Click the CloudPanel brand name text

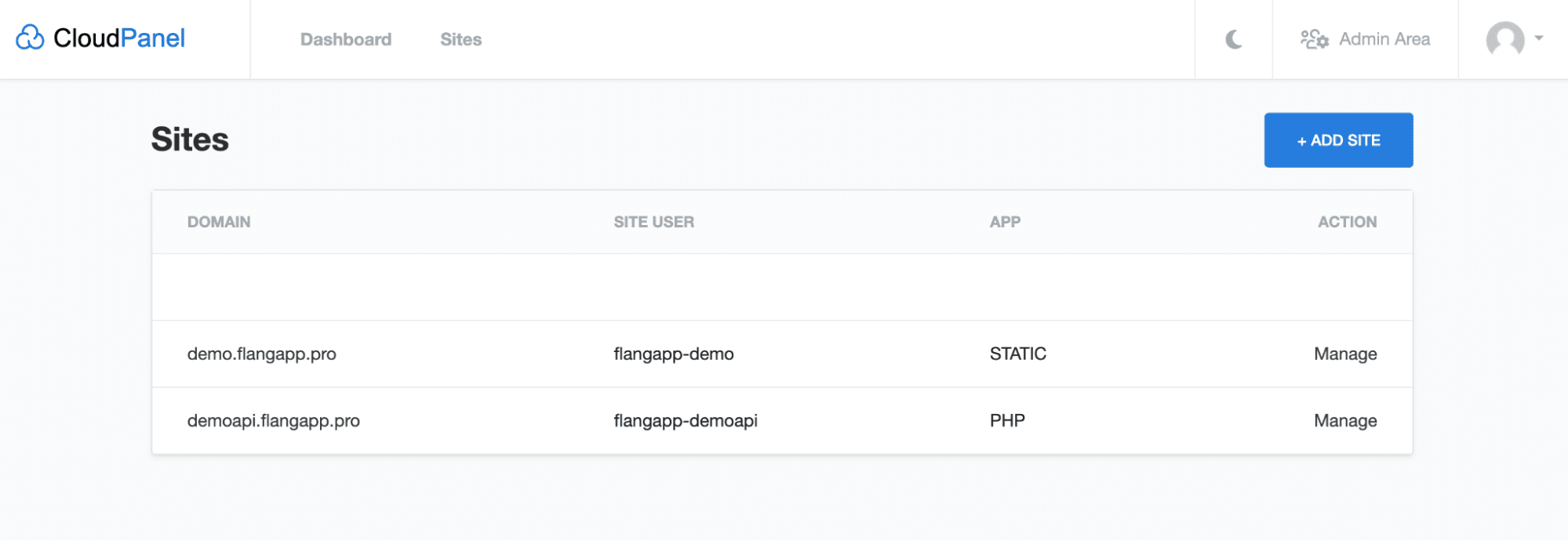[x=118, y=38]
